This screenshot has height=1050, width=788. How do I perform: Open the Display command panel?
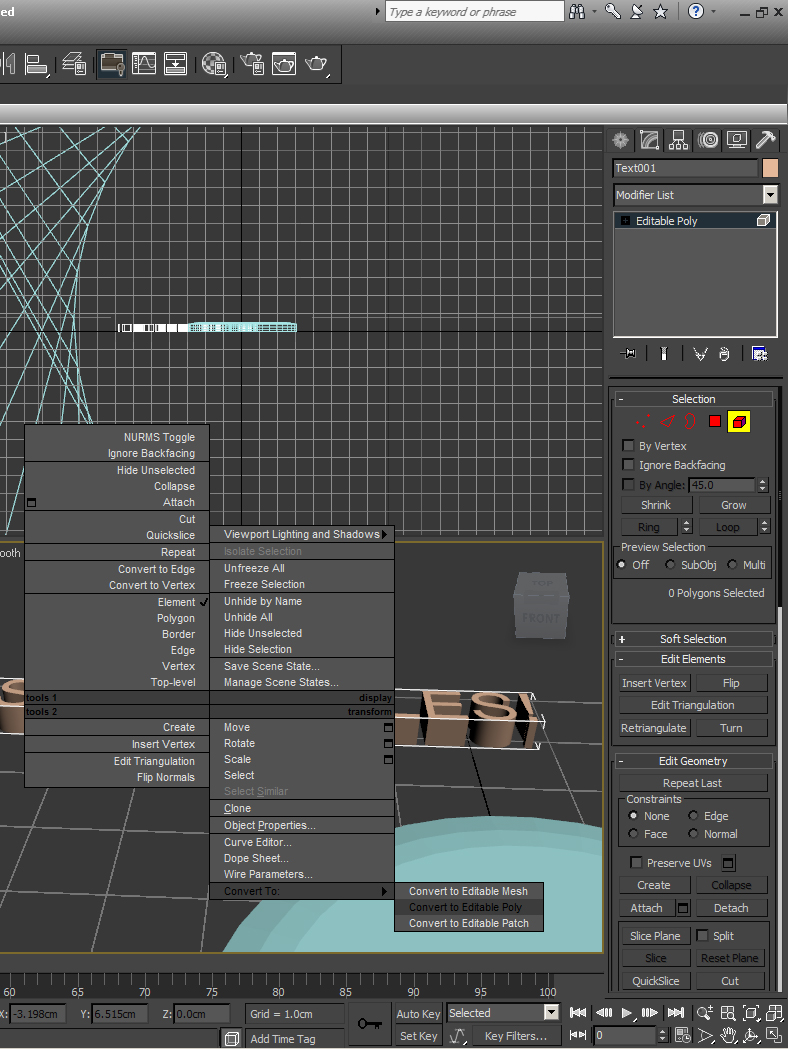(736, 140)
